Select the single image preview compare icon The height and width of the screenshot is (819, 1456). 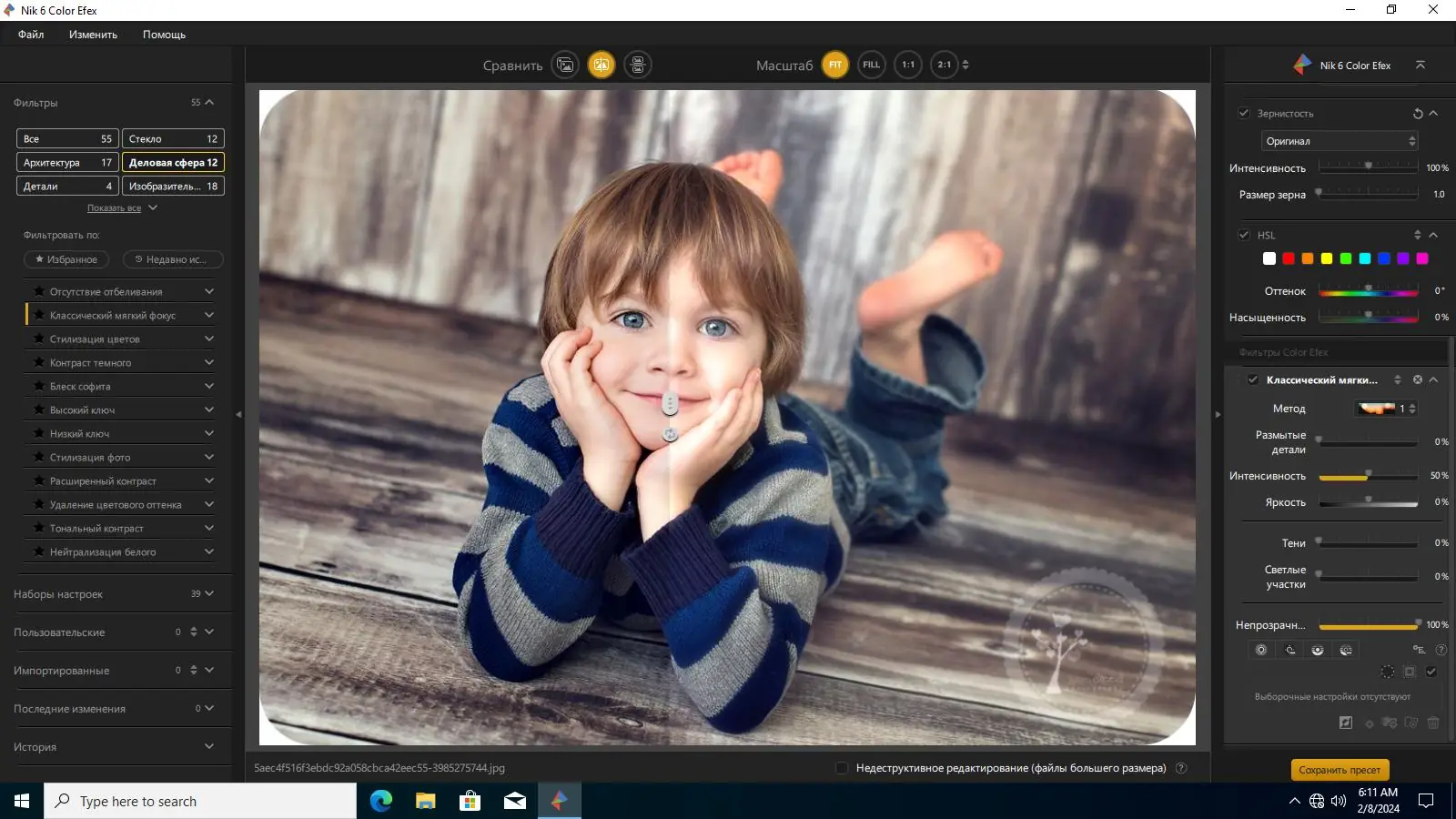click(x=565, y=65)
